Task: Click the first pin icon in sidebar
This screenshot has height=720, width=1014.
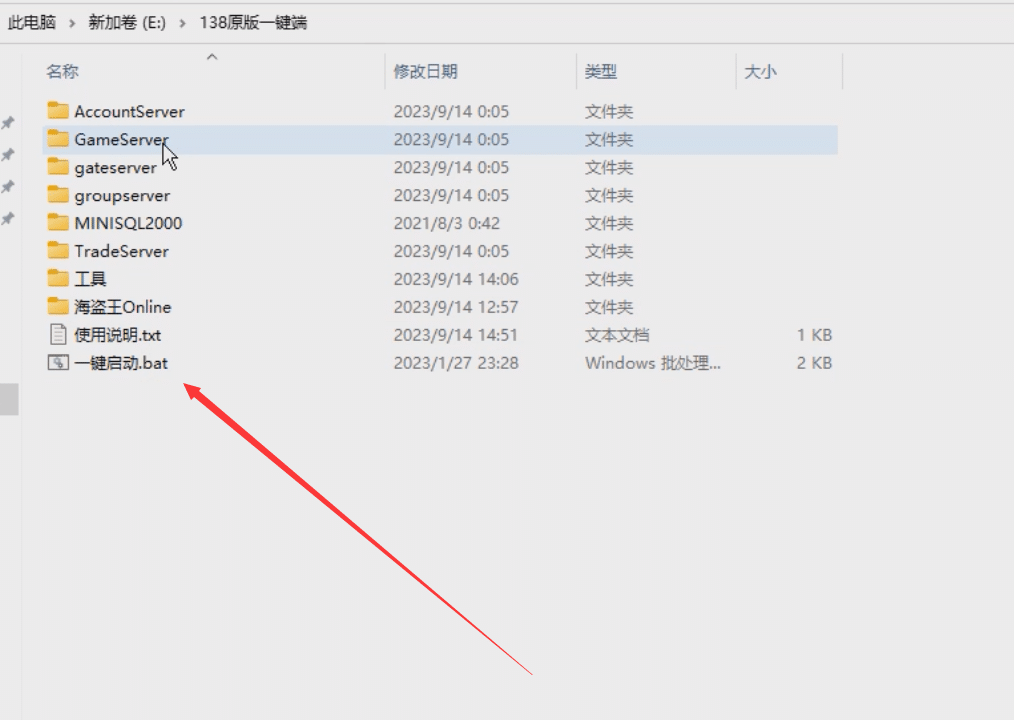Action: [x=8, y=123]
